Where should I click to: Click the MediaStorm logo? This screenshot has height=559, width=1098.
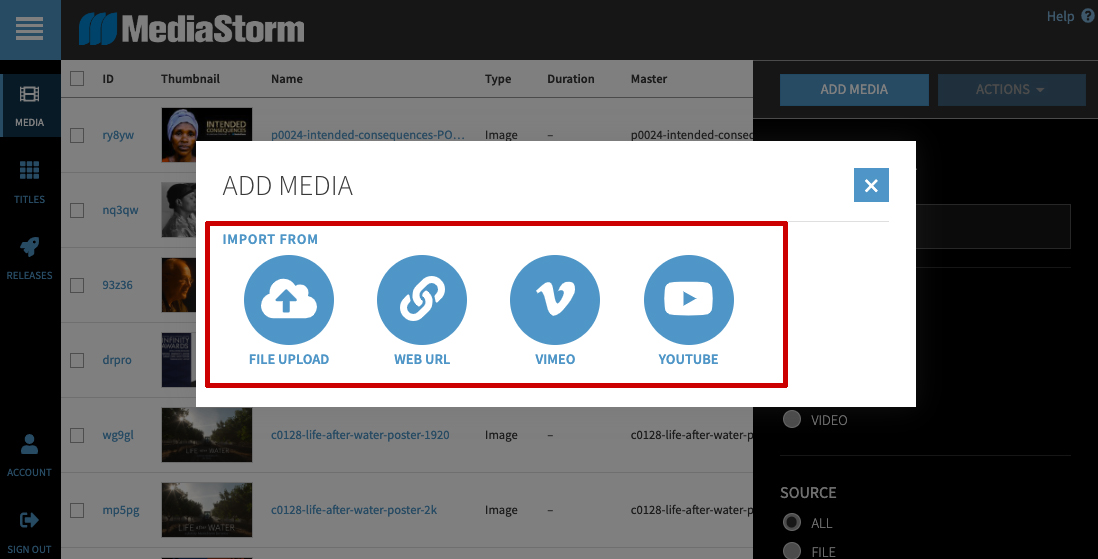pos(191,29)
